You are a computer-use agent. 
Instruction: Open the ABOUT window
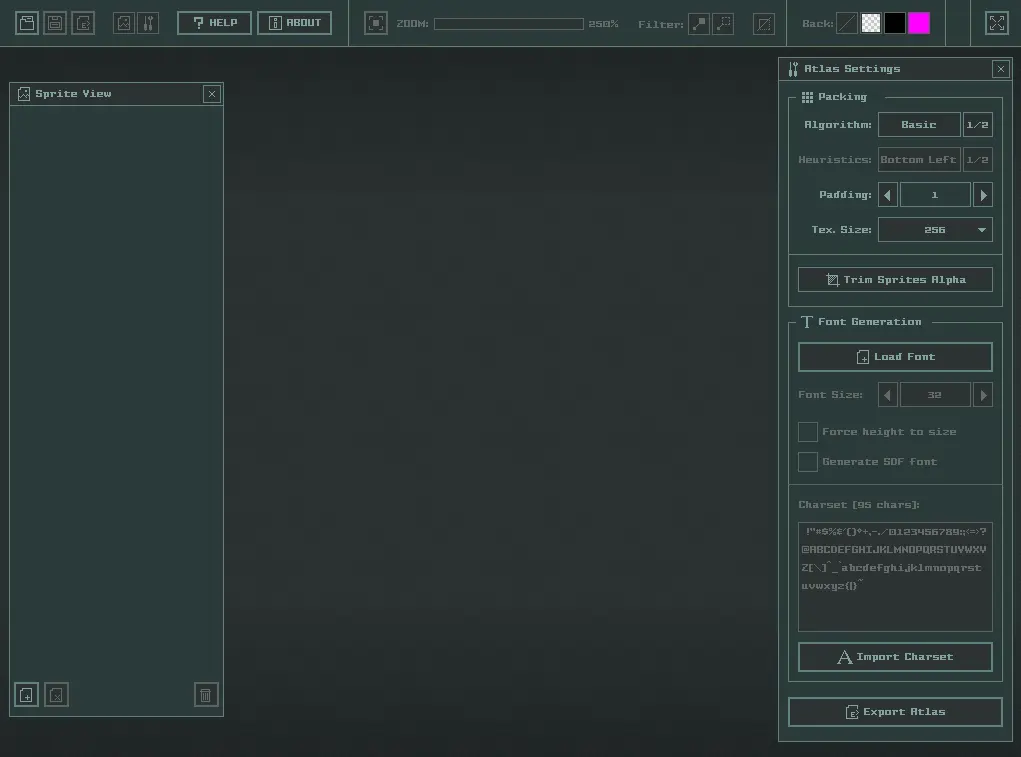[294, 23]
